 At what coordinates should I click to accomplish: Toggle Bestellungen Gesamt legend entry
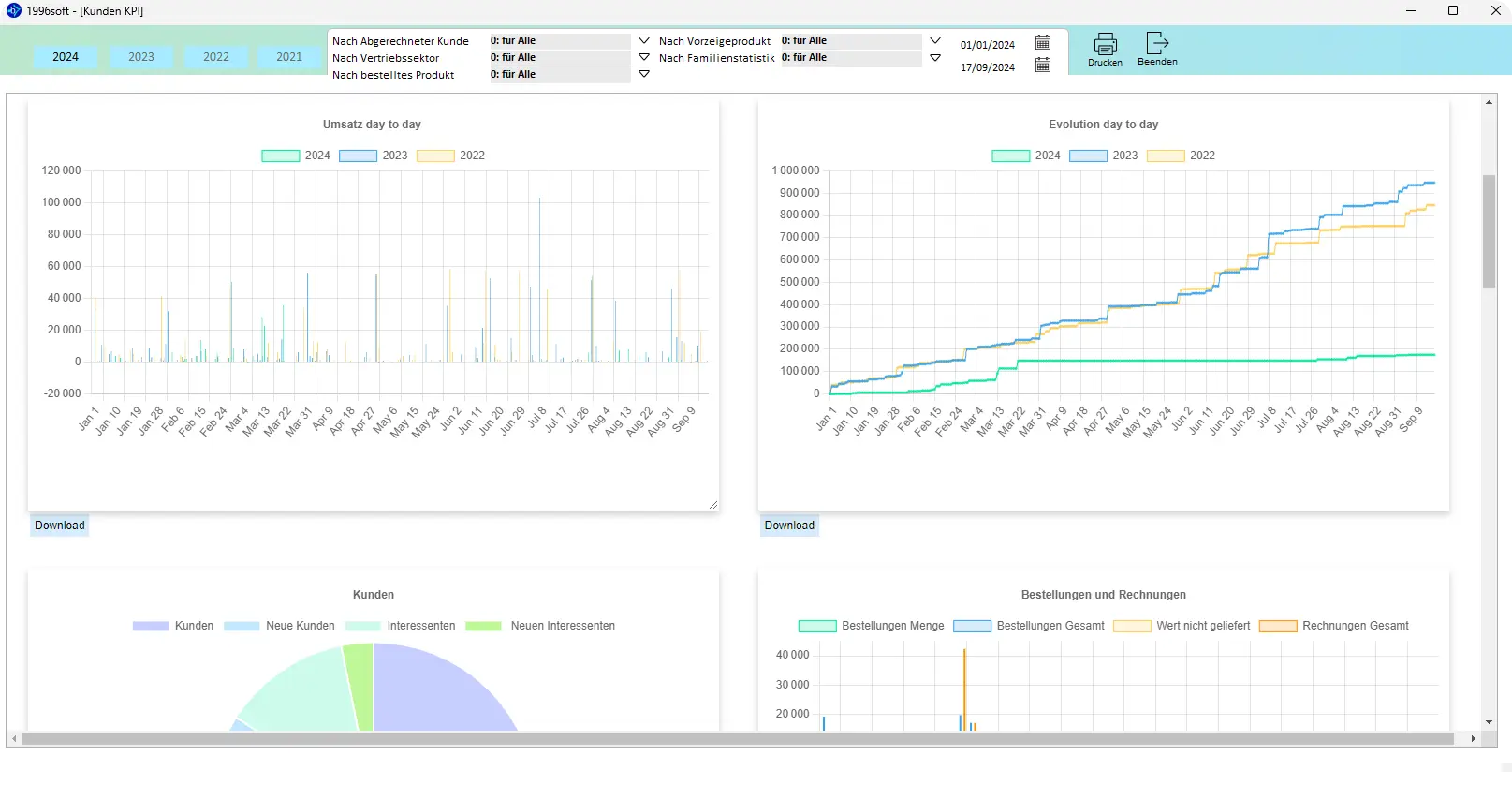[1029, 626]
